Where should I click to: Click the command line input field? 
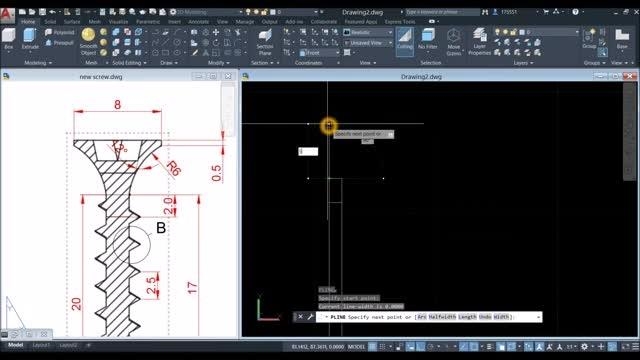coord(429,317)
